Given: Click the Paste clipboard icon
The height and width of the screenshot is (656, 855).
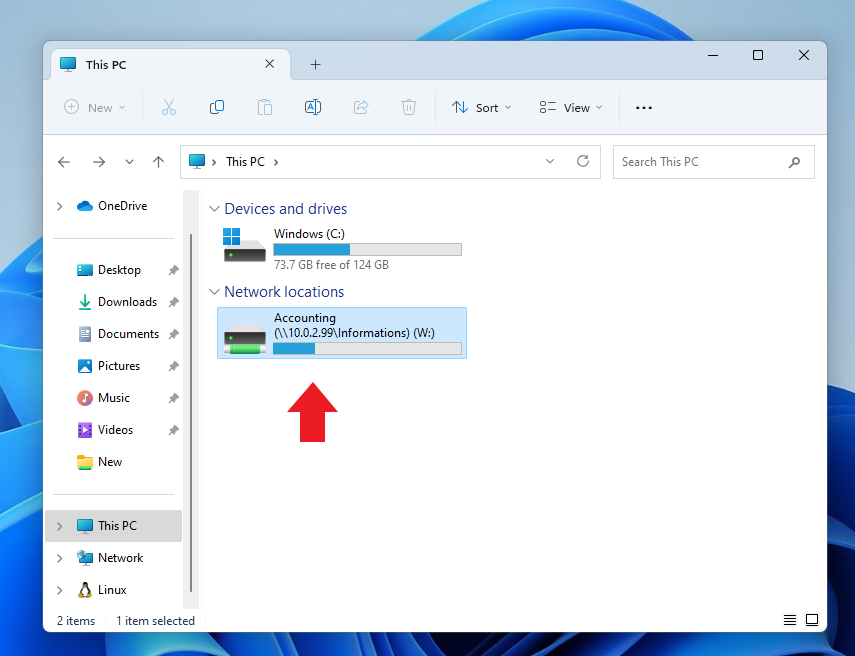Looking at the screenshot, I should pos(264,107).
